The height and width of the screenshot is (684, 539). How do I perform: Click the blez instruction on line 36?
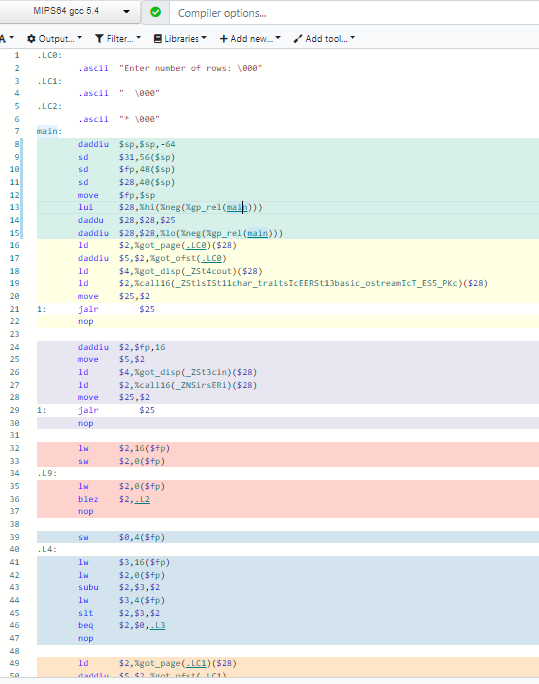(x=88, y=499)
